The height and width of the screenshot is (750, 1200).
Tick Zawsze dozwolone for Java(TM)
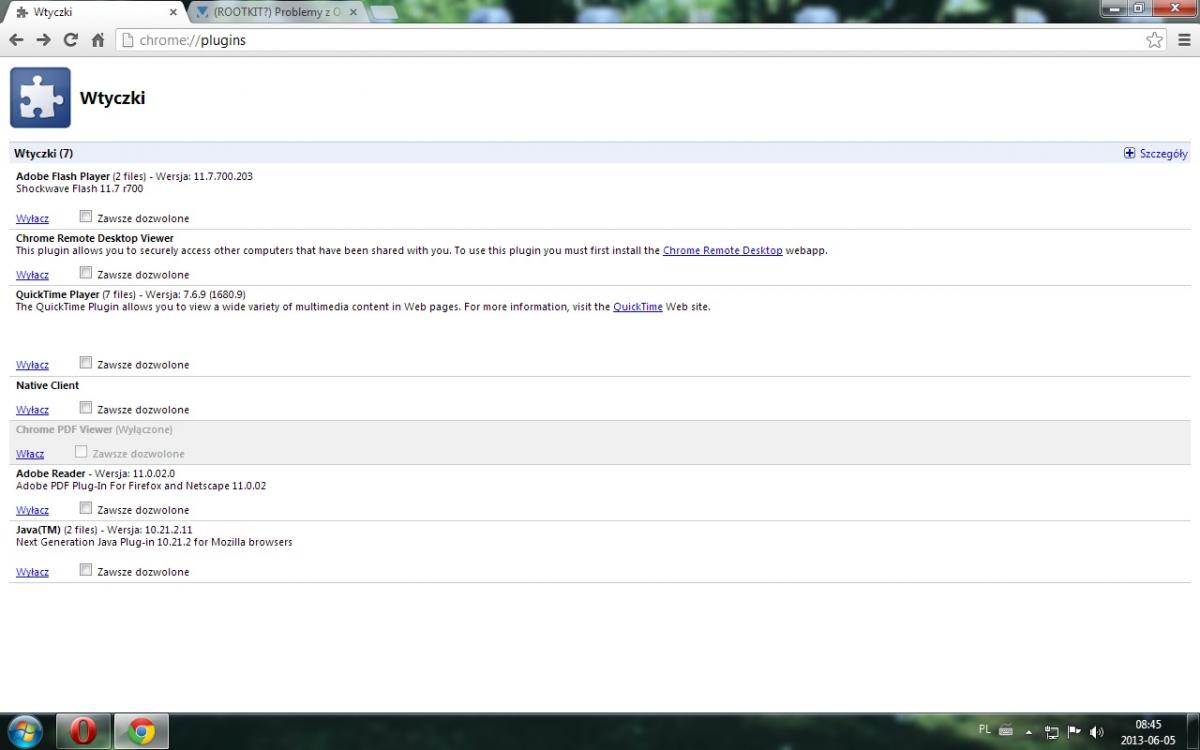(86, 569)
